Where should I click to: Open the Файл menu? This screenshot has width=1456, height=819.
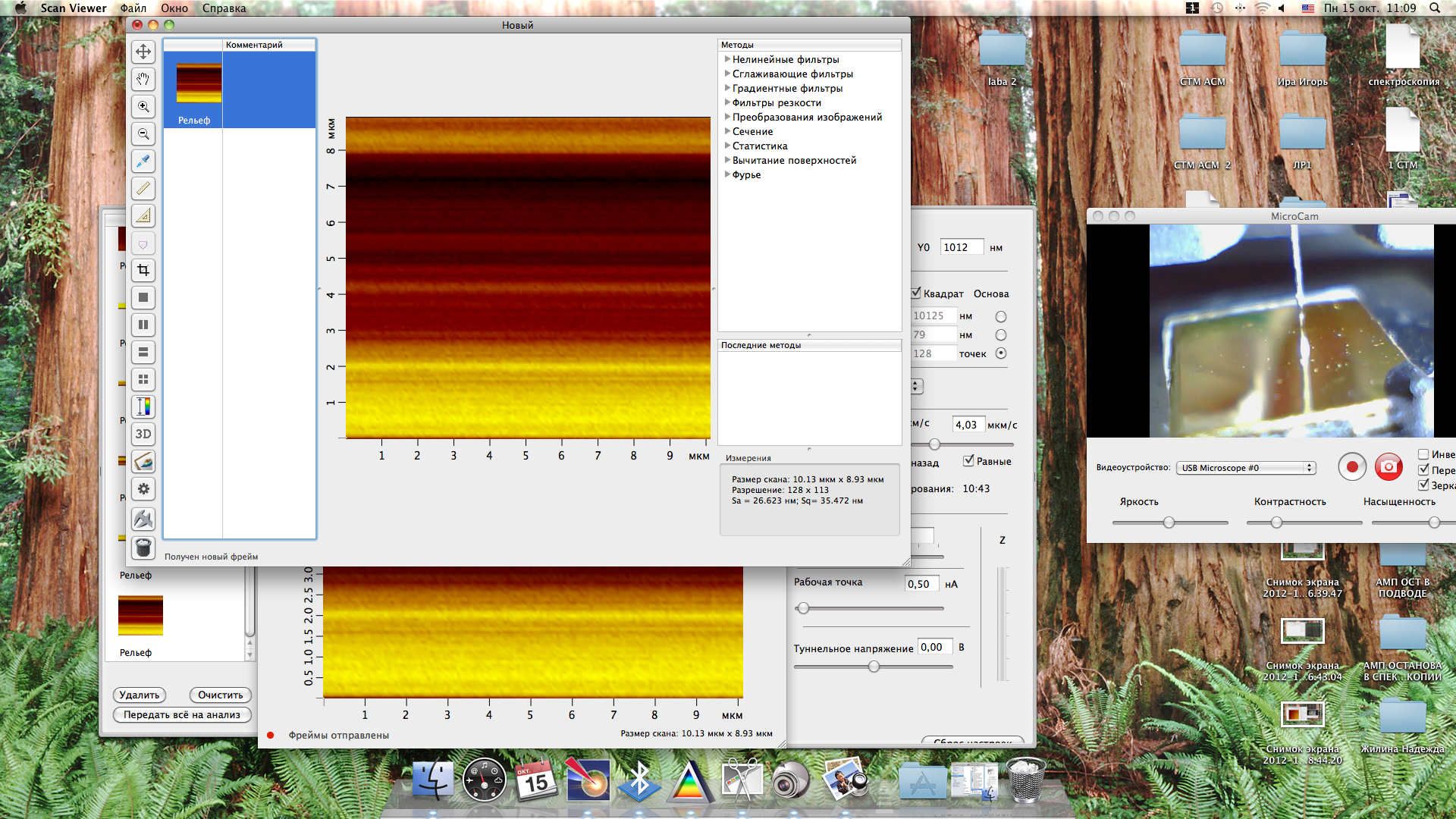click(133, 8)
